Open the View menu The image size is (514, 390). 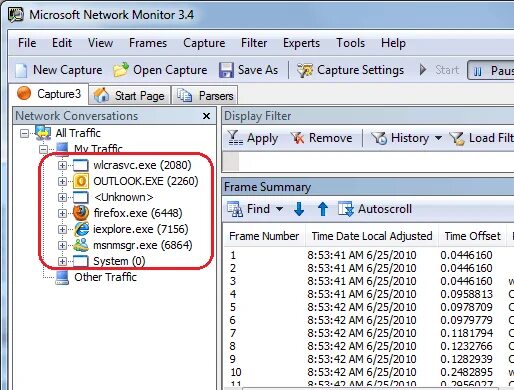click(100, 43)
